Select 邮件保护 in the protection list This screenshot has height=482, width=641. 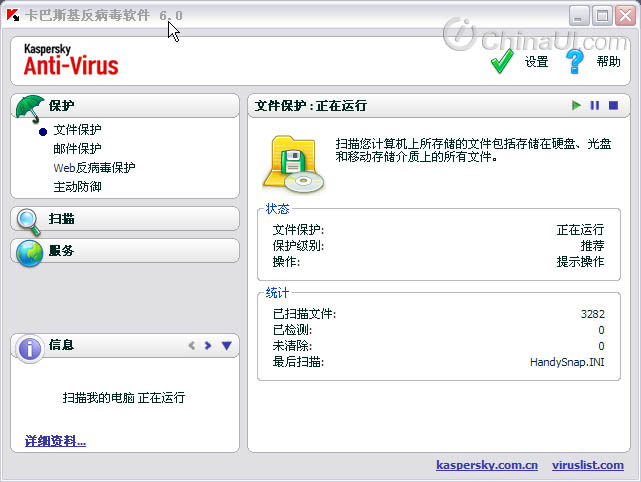point(77,148)
